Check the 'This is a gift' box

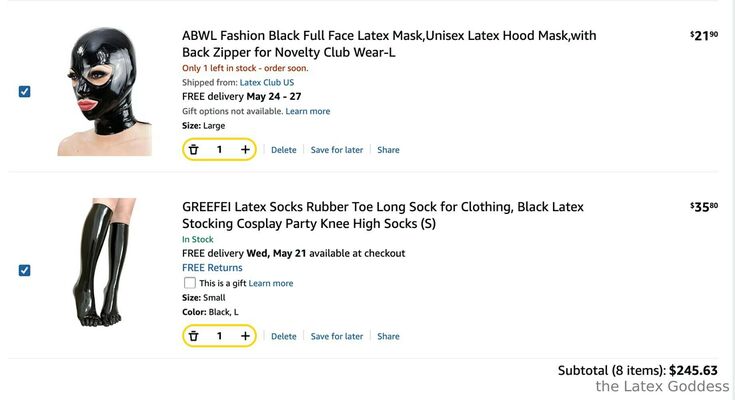coord(189,283)
